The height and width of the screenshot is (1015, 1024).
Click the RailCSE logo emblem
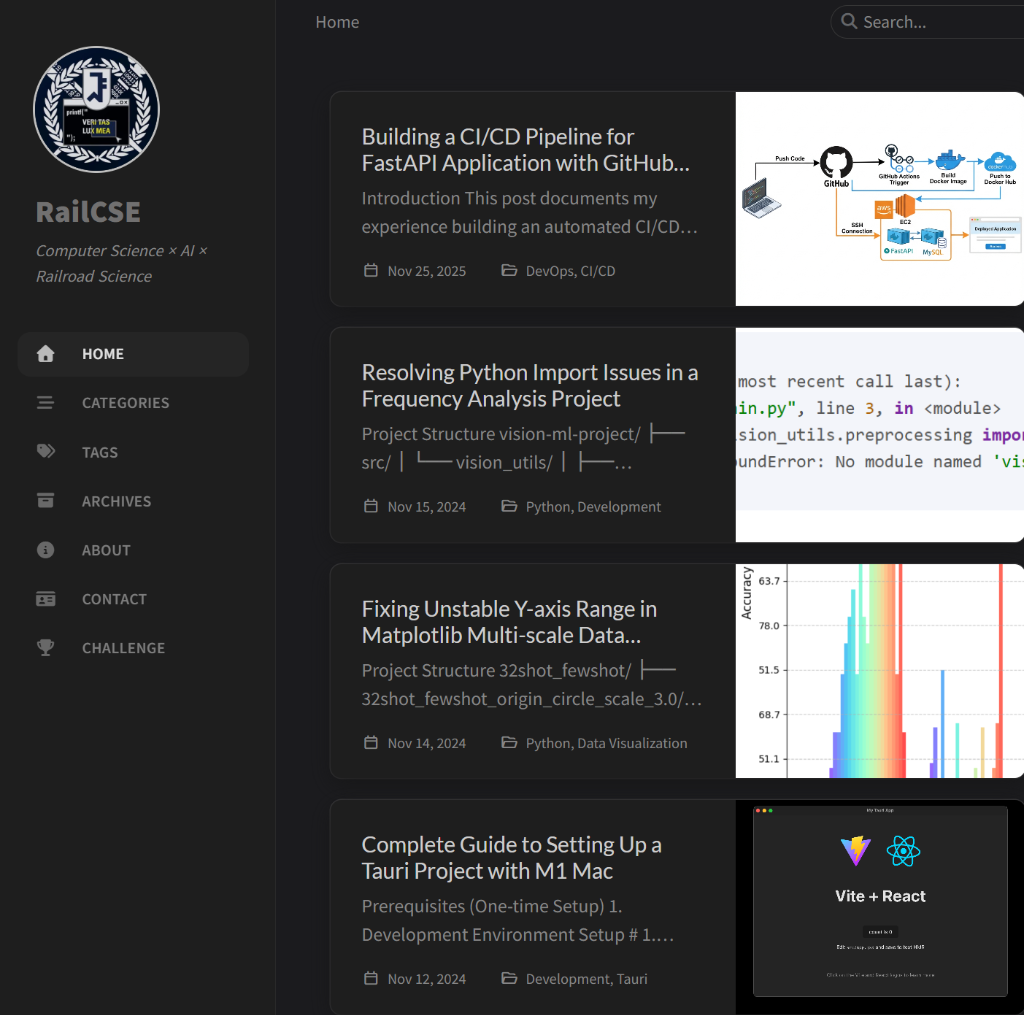[95, 110]
